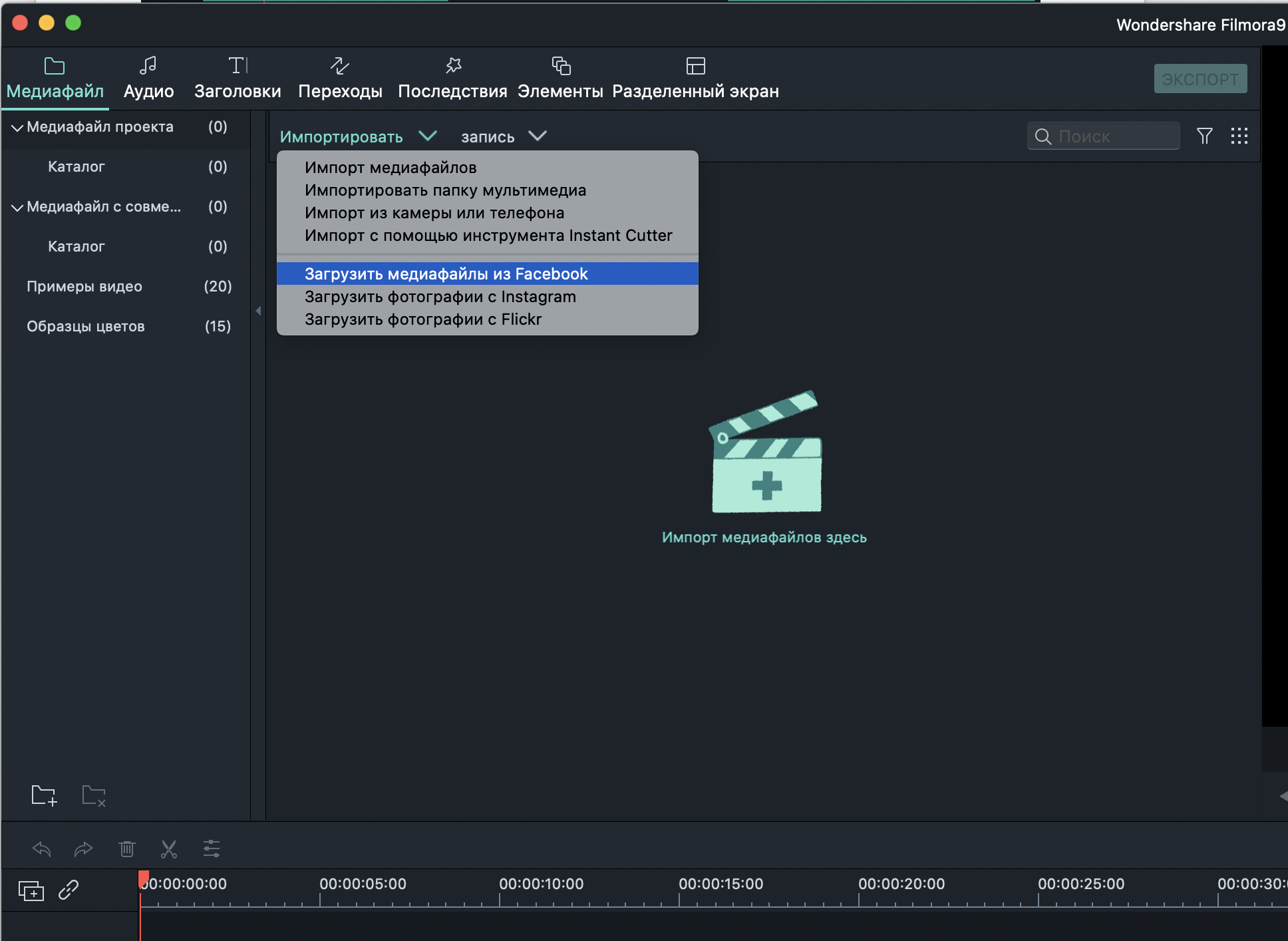Click the undo arrow icon
This screenshot has height=941, width=1288.
pyautogui.click(x=42, y=848)
